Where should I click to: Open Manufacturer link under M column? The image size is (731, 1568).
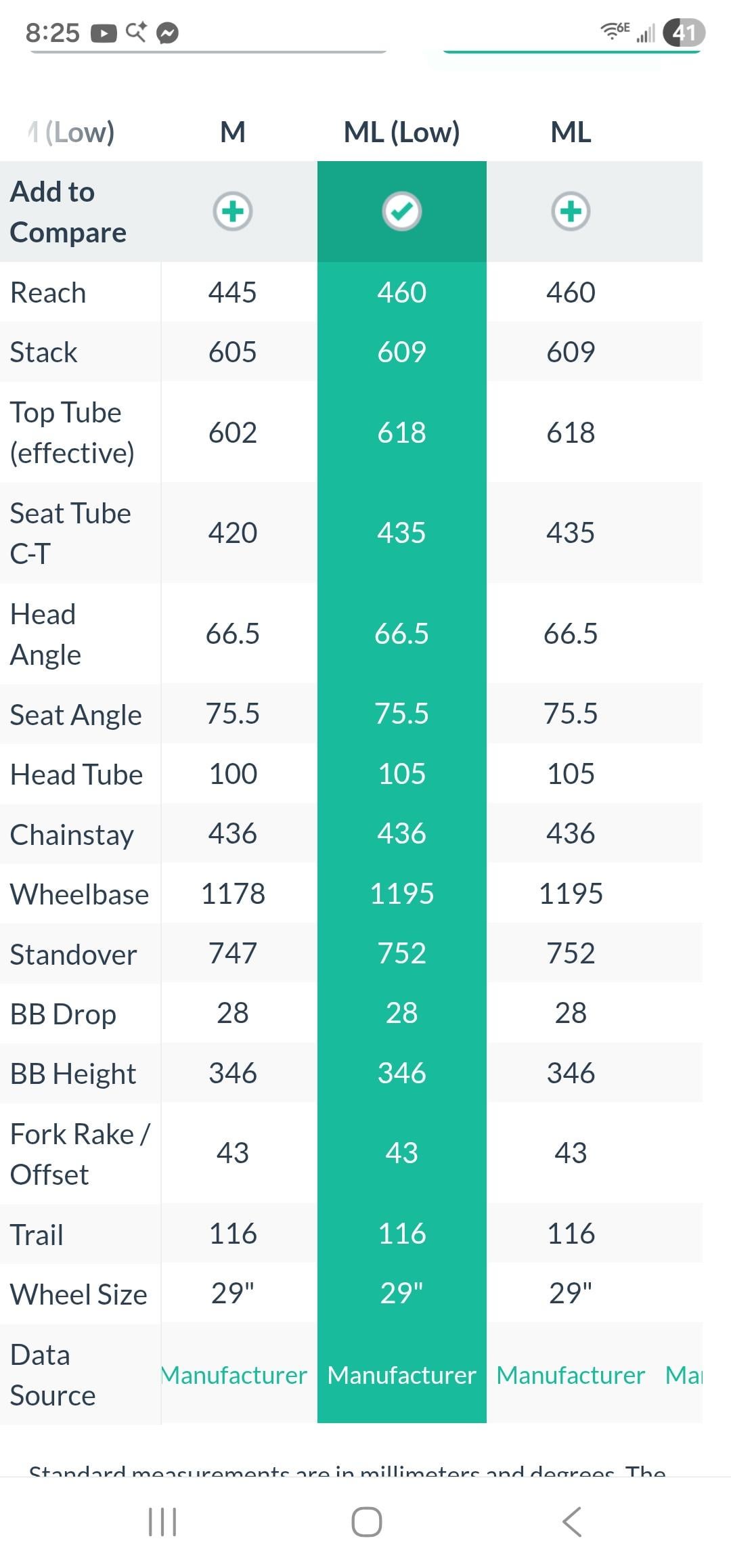point(234,1375)
